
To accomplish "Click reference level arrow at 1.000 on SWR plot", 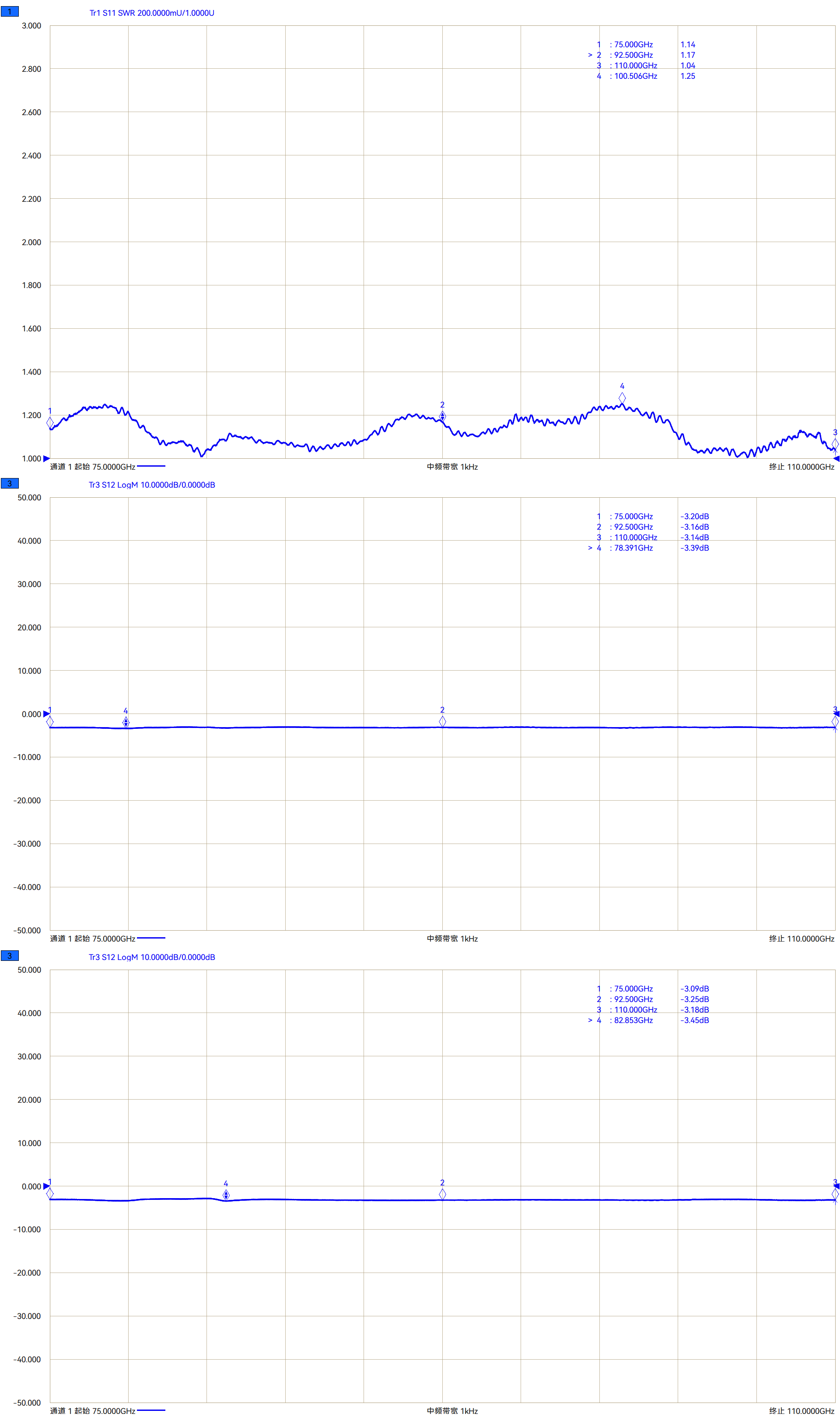I will coord(46,458).
